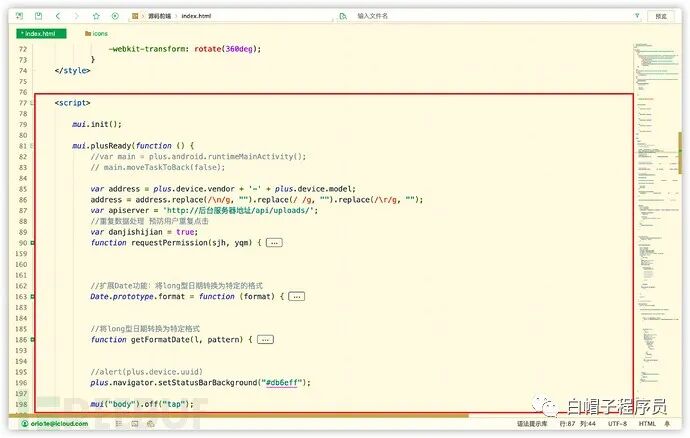Toggle fold marker on line 163
The width and height of the screenshot is (690, 438).
(33, 297)
